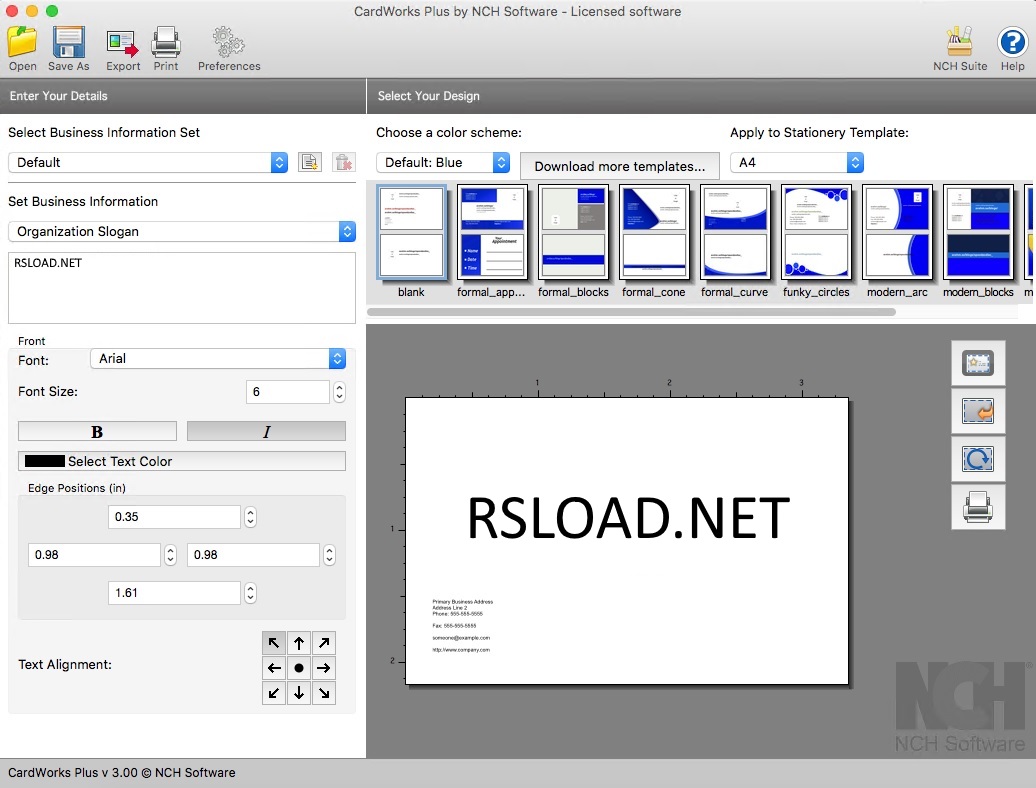Select the formal_curve template thumbnail
Viewport: 1036px width, 788px height.
pyautogui.click(x=734, y=233)
